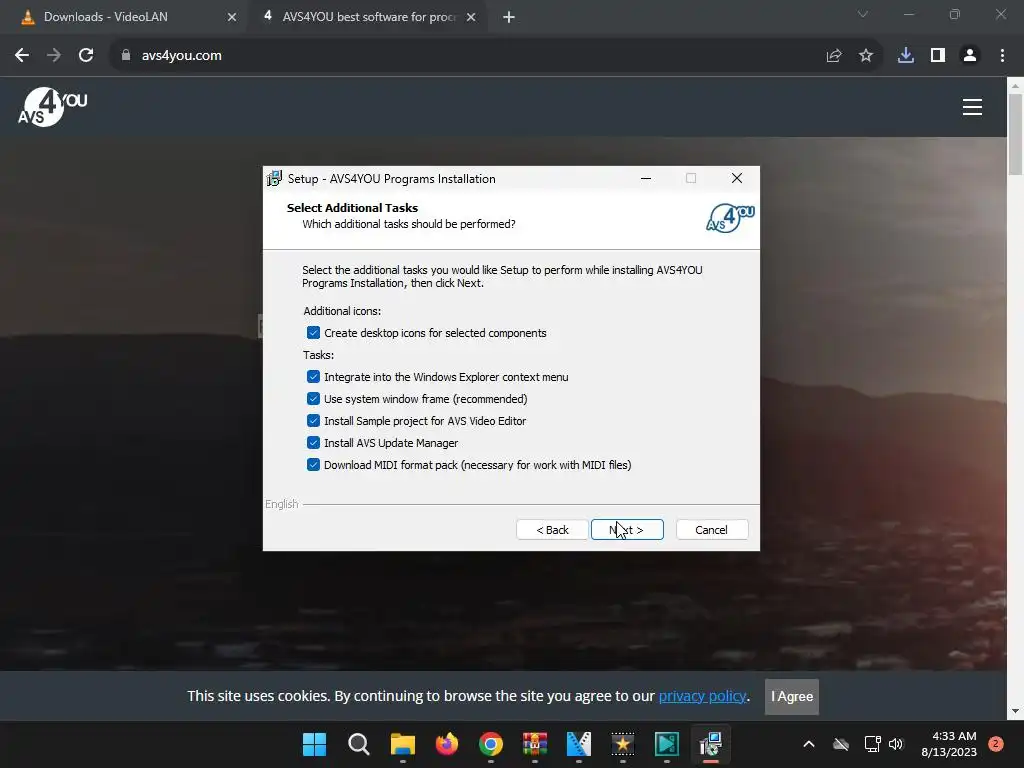This screenshot has width=1024, height=768.
Task: Close the Setup dialog with X
Action: [x=737, y=178]
